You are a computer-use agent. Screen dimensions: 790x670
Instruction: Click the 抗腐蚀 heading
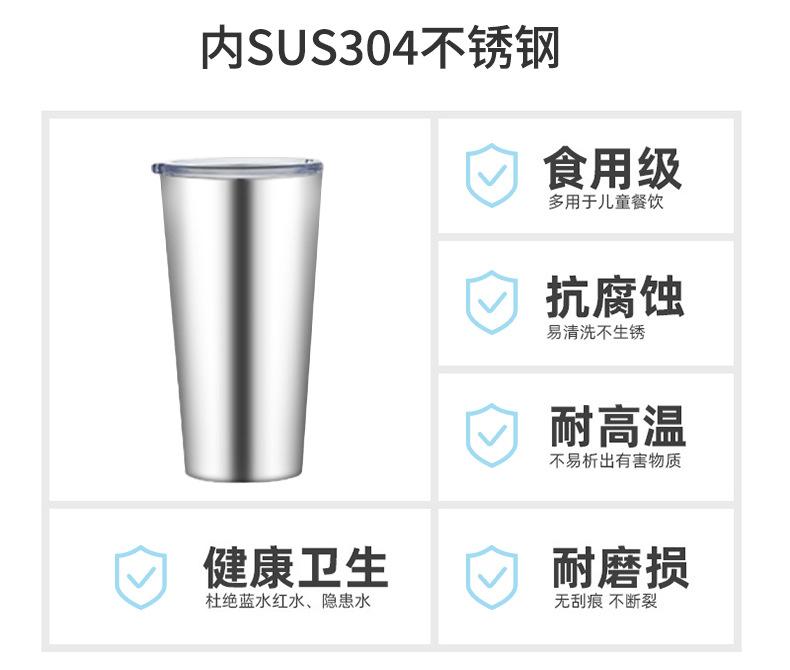click(x=615, y=296)
